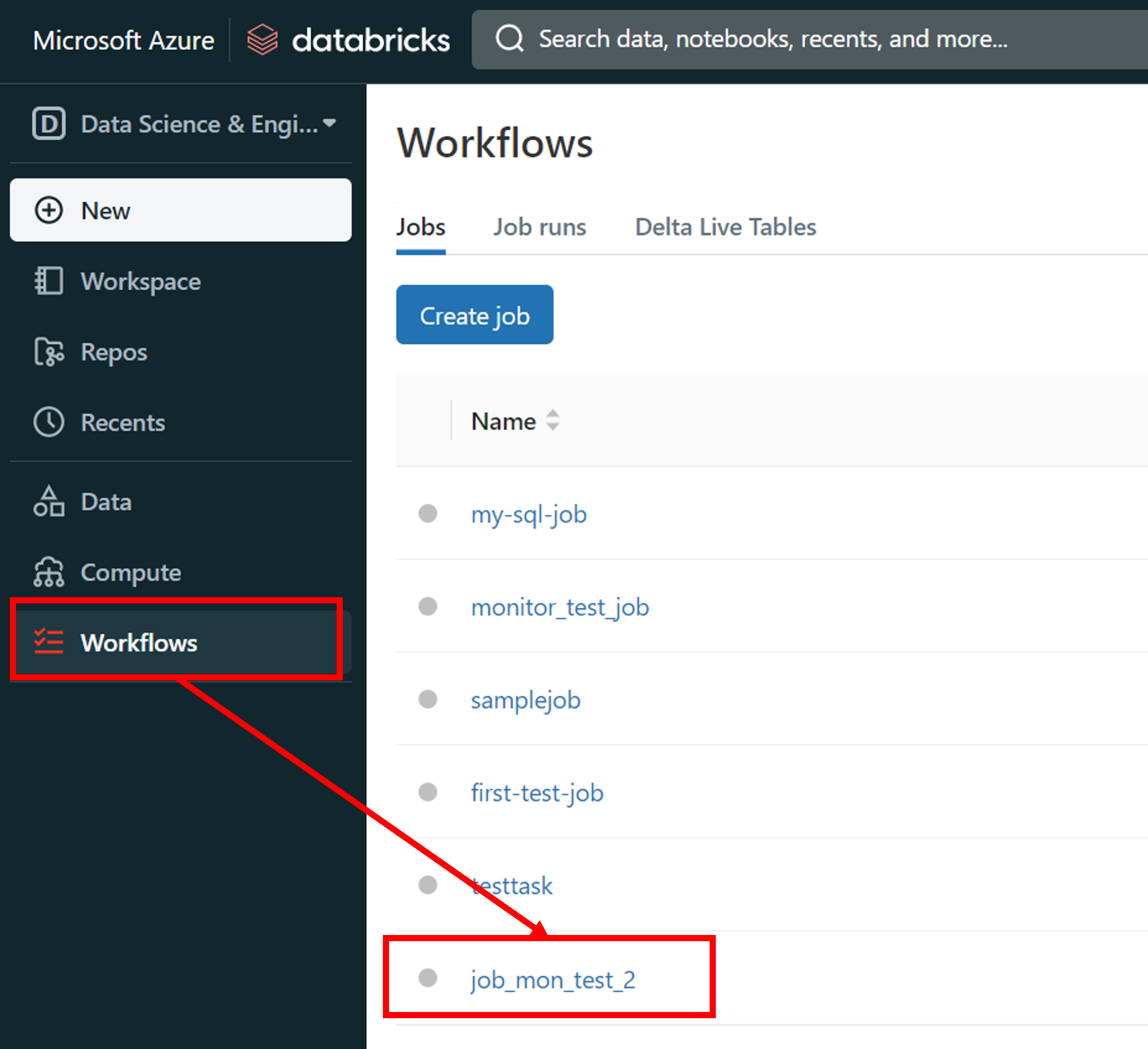Click status dot beside job_mon_test_2
This screenshot has height=1049, width=1148.
click(x=428, y=978)
